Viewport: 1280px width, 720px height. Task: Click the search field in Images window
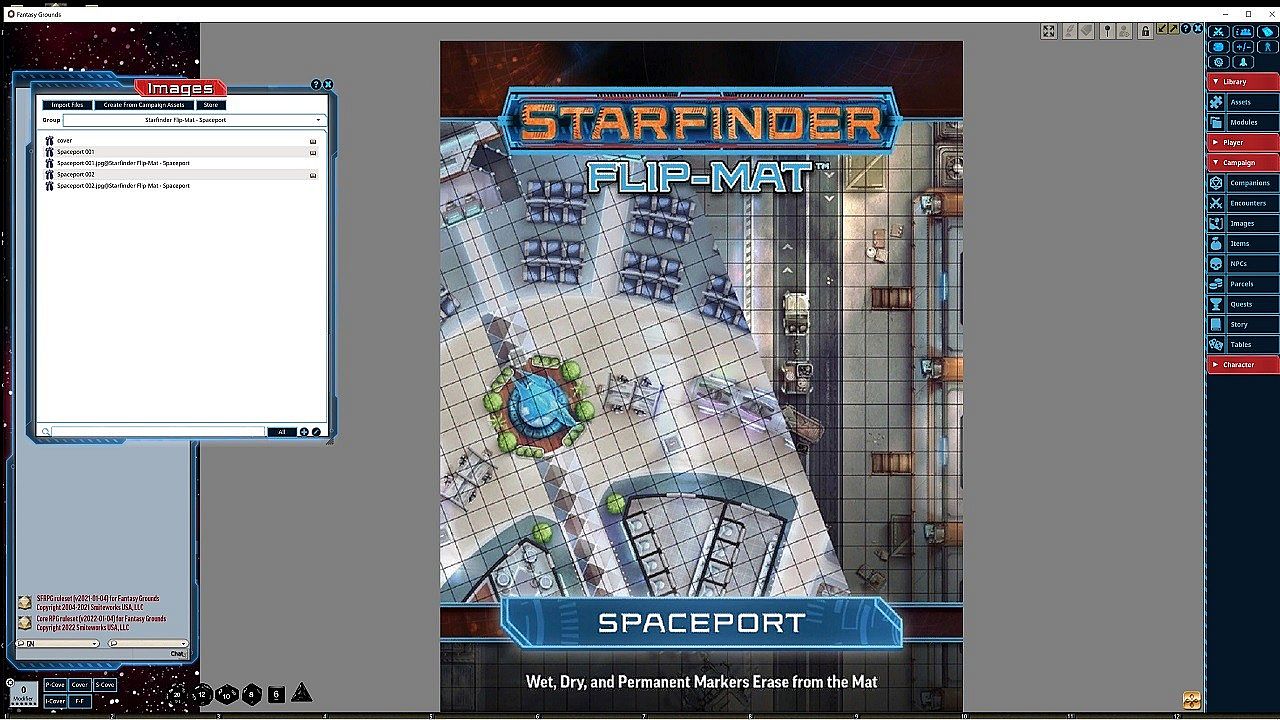click(x=159, y=432)
